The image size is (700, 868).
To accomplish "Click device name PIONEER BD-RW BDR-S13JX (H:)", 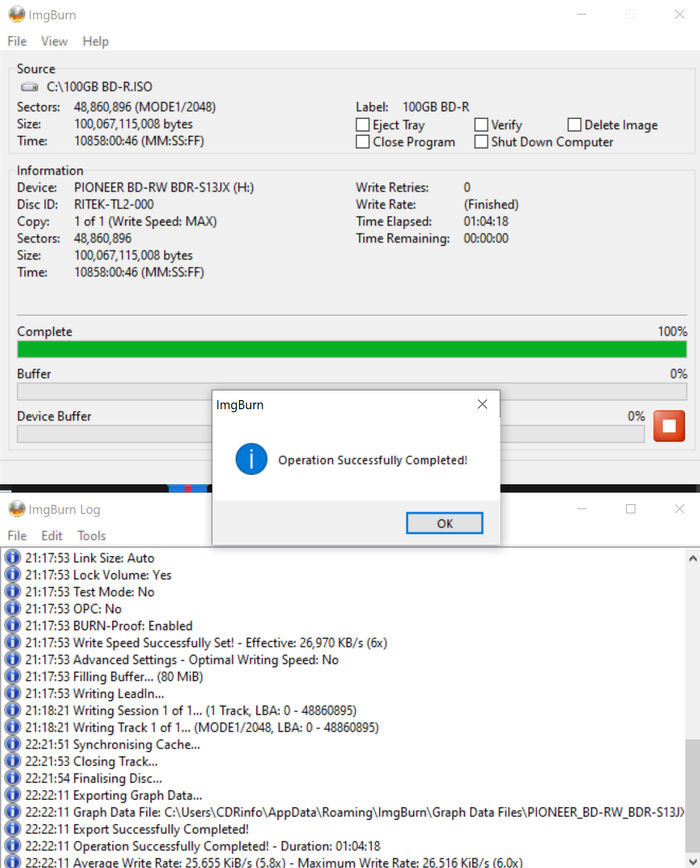I will (164, 188).
